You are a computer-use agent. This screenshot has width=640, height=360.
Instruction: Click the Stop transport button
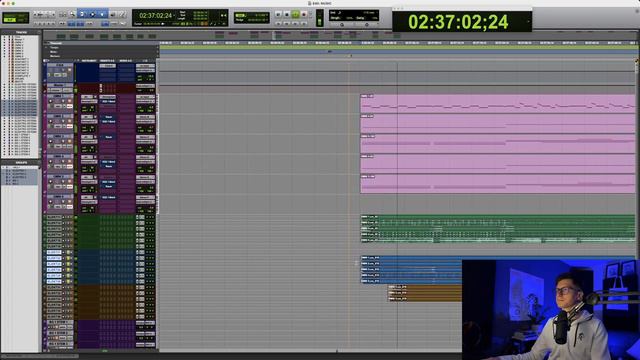tap(287, 14)
